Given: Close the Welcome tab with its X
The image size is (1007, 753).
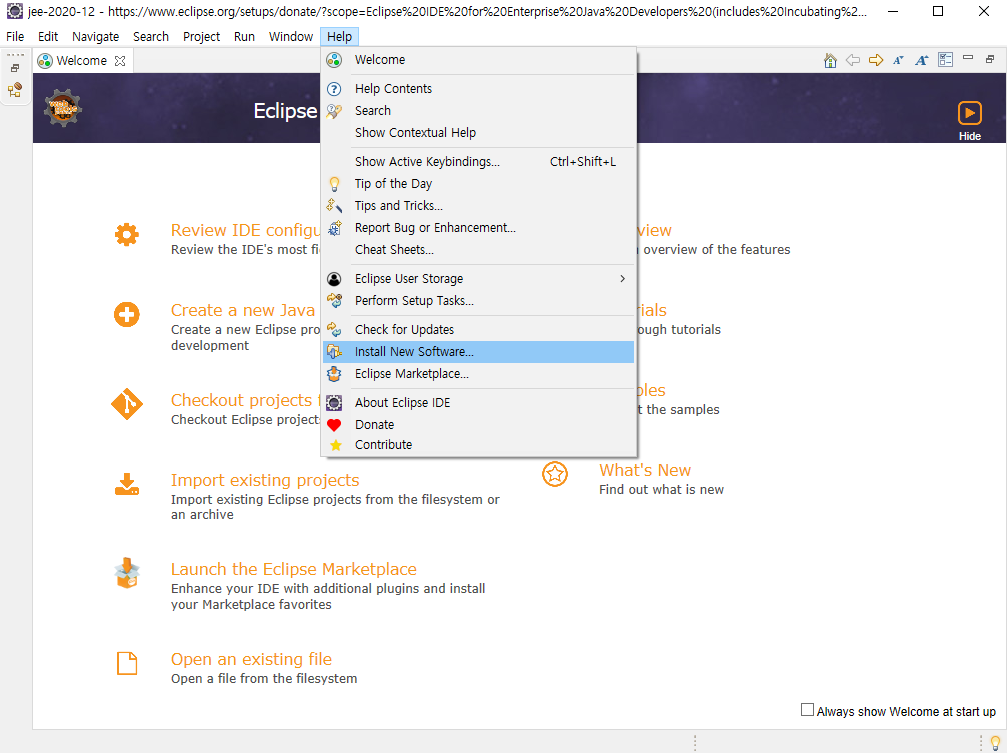Looking at the screenshot, I should (120, 61).
